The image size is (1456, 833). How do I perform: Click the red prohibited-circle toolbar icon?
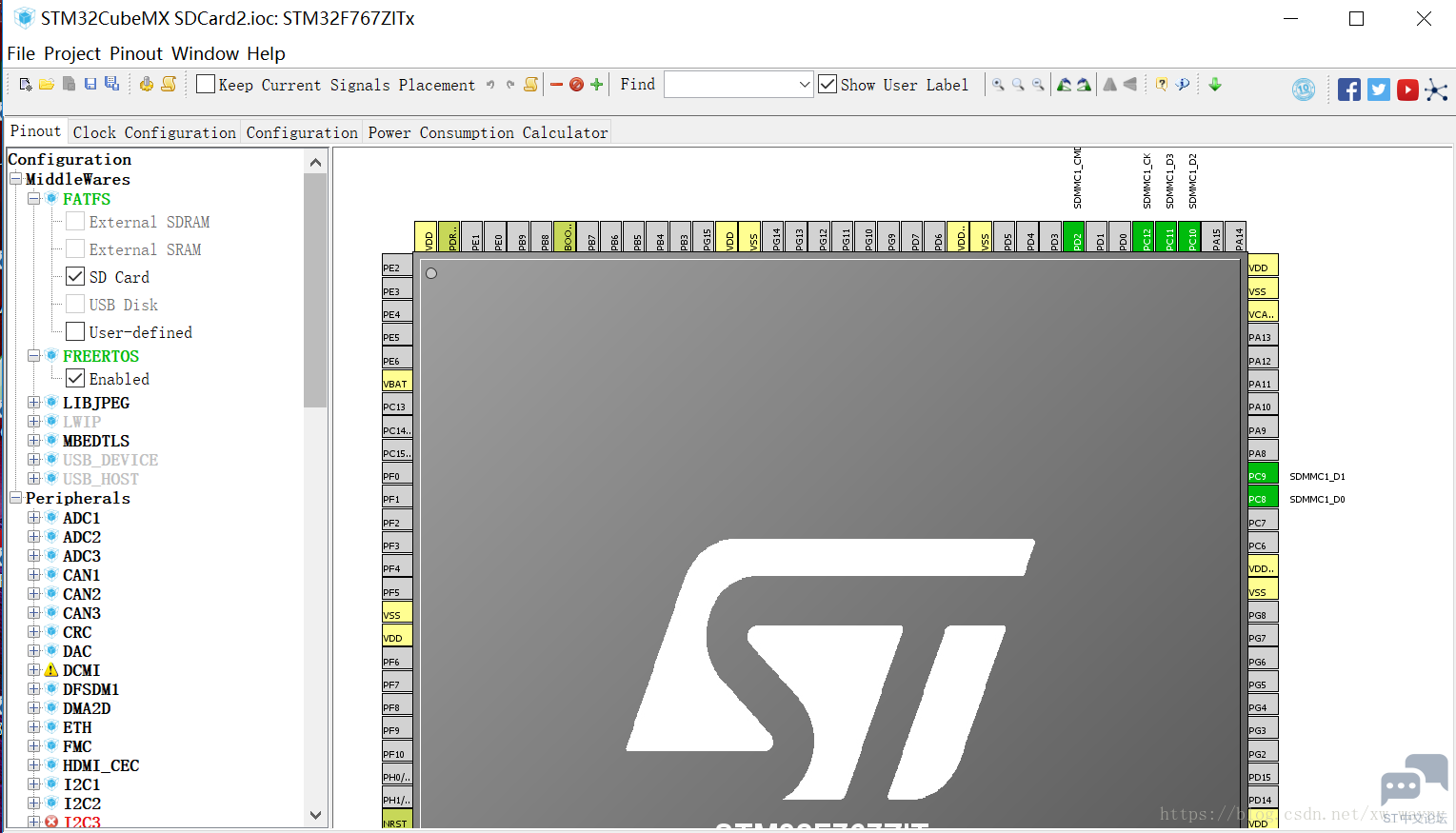(x=576, y=85)
